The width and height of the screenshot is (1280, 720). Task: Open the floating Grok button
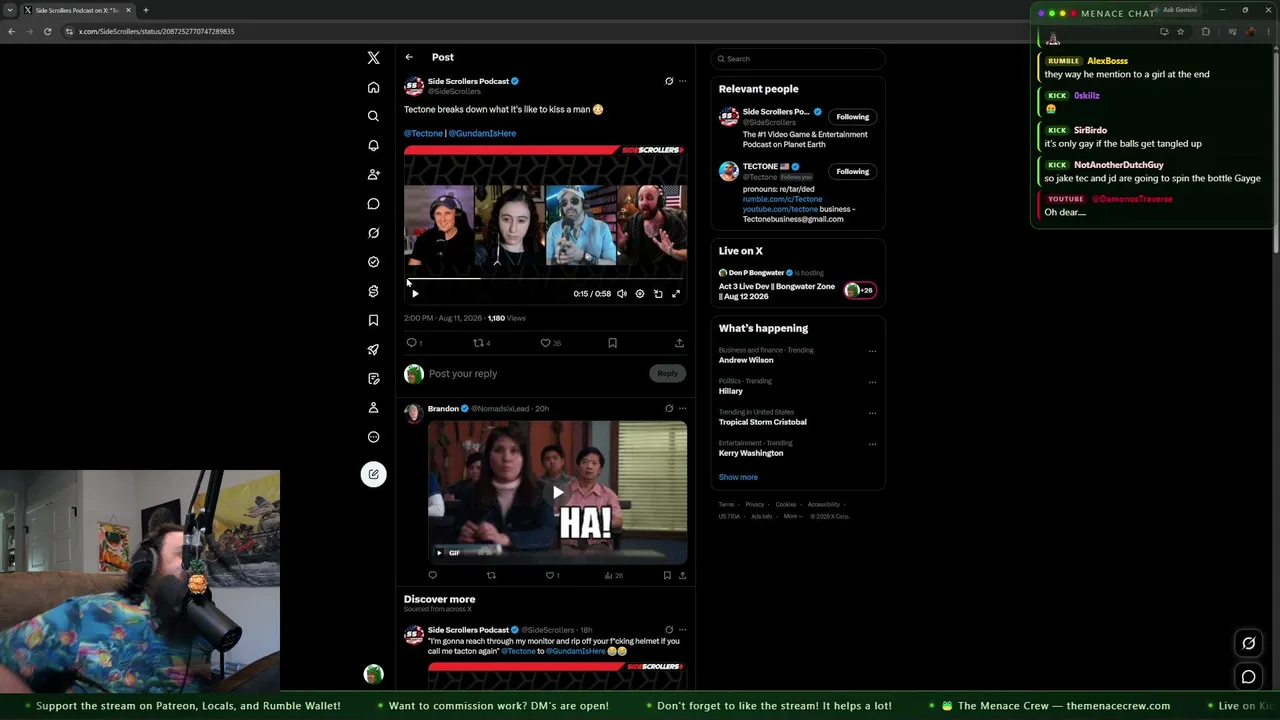(x=1248, y=643)
